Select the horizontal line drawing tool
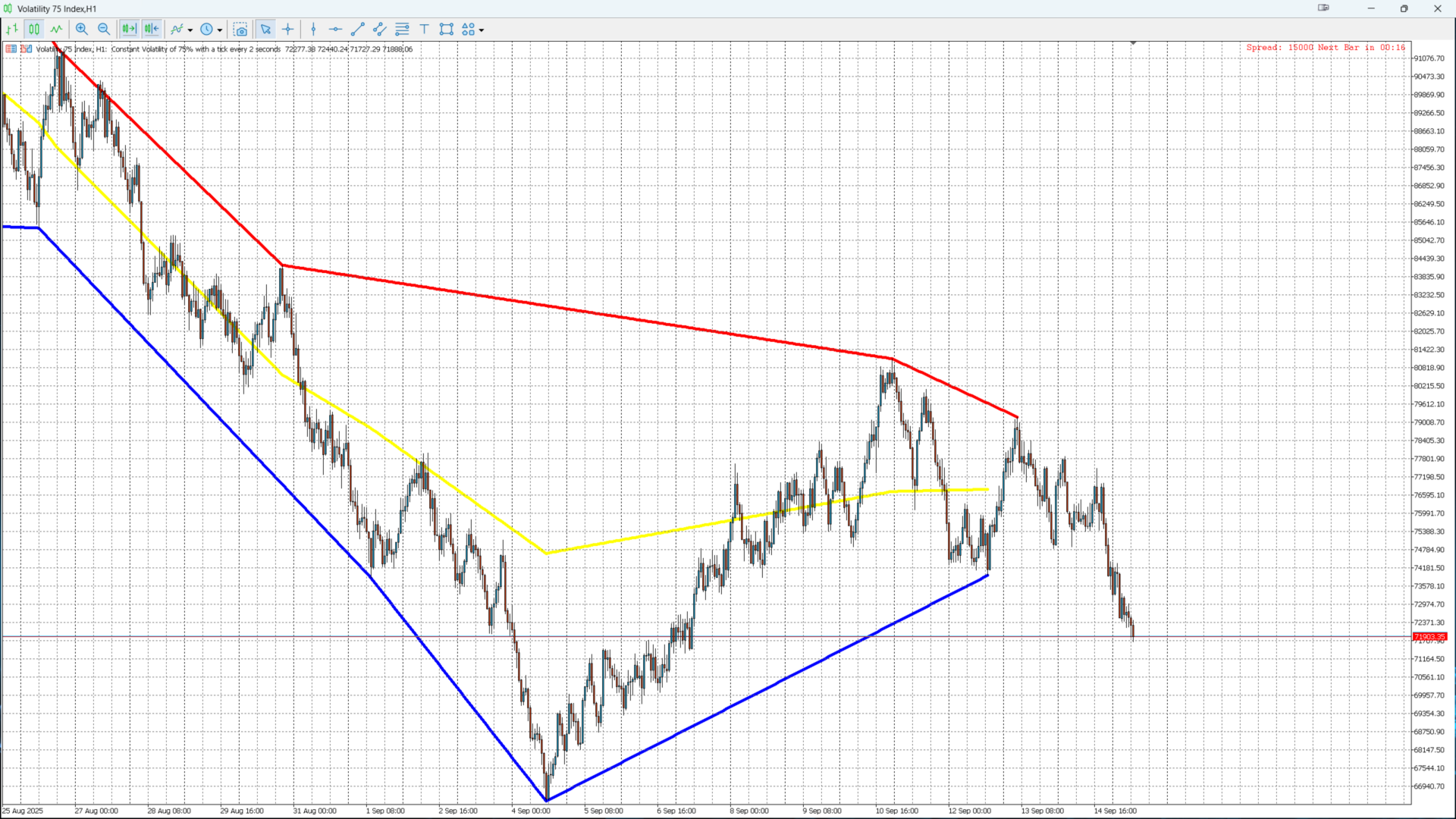This screenshot has width=1456, height=819. [335, 30]
